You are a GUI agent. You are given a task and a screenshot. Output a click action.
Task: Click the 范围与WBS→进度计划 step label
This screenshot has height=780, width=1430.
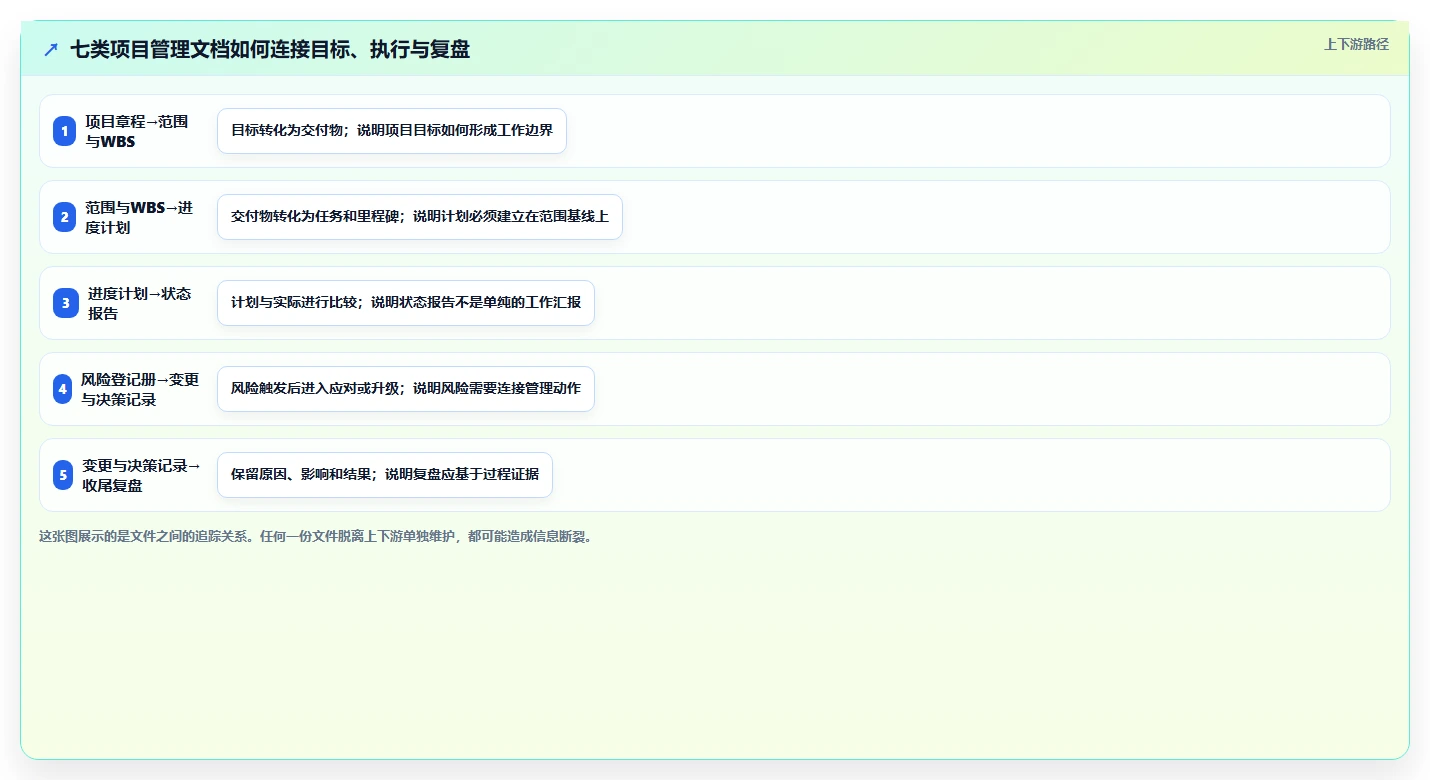coord(139,217)
